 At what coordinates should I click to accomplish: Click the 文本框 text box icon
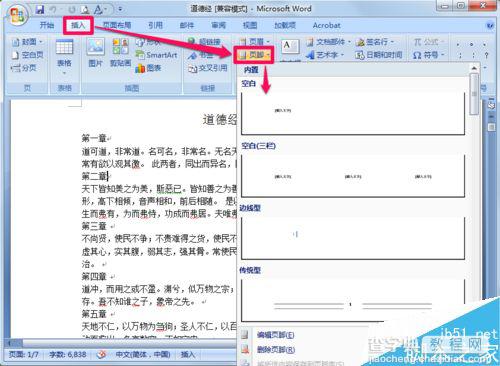coord(289,47)
